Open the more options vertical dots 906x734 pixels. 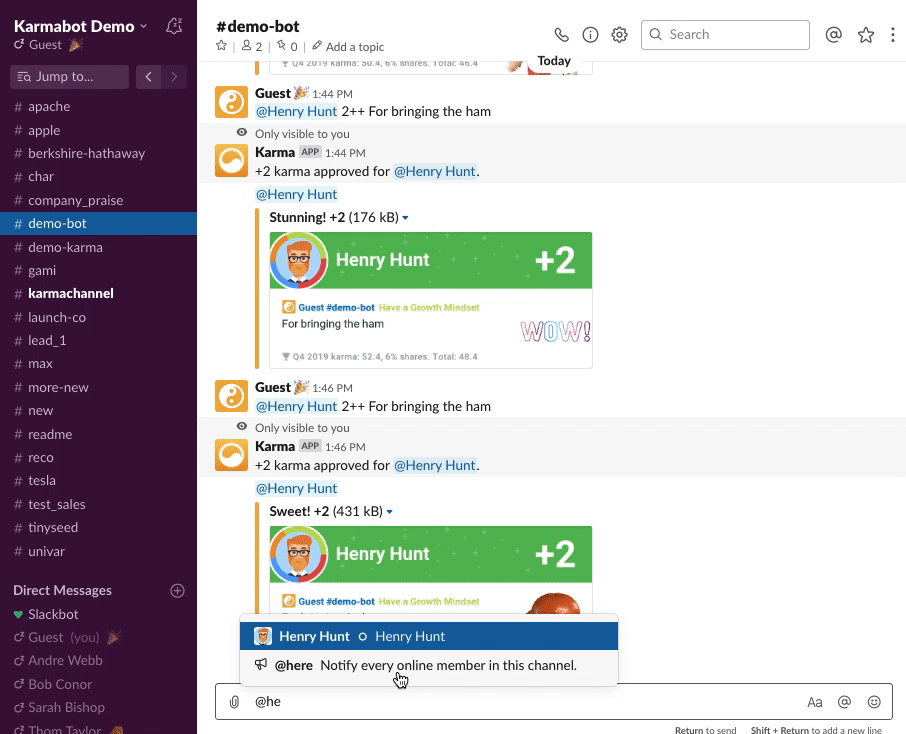coord(893,35)
